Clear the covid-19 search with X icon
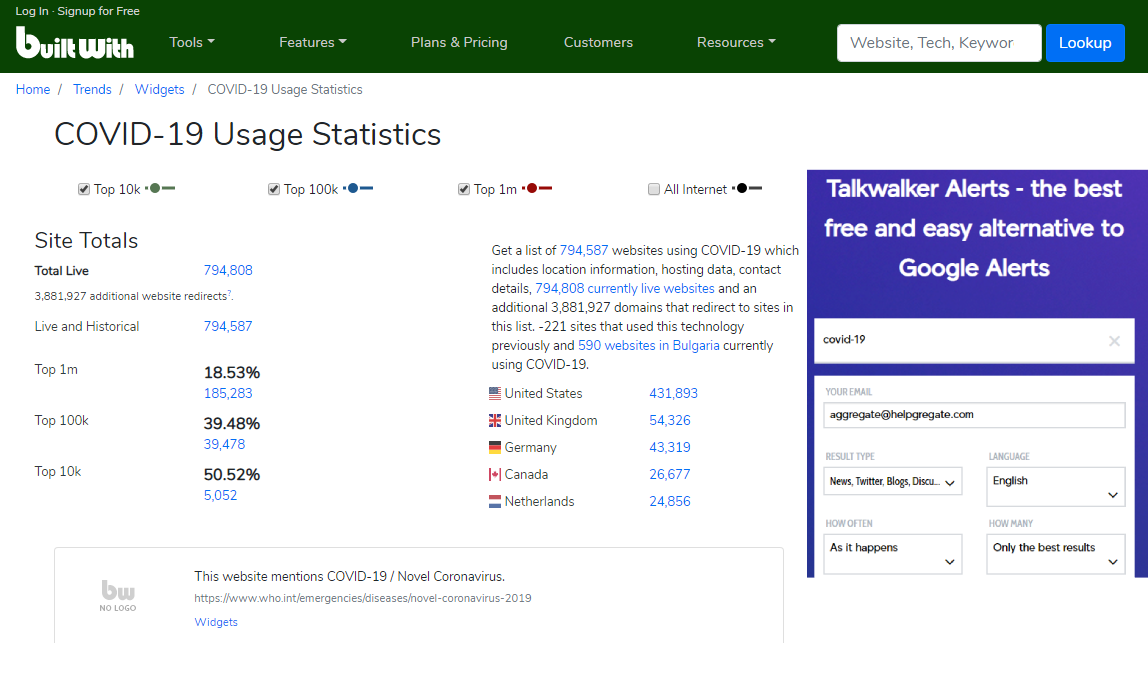 1114,341
